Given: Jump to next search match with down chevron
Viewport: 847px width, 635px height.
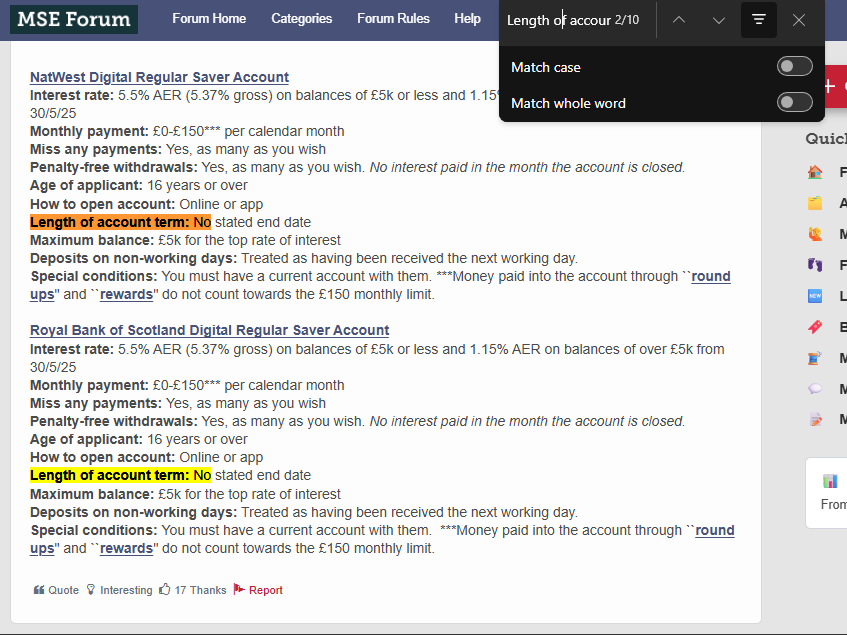Looking at the screenshot, I should 719,20.
